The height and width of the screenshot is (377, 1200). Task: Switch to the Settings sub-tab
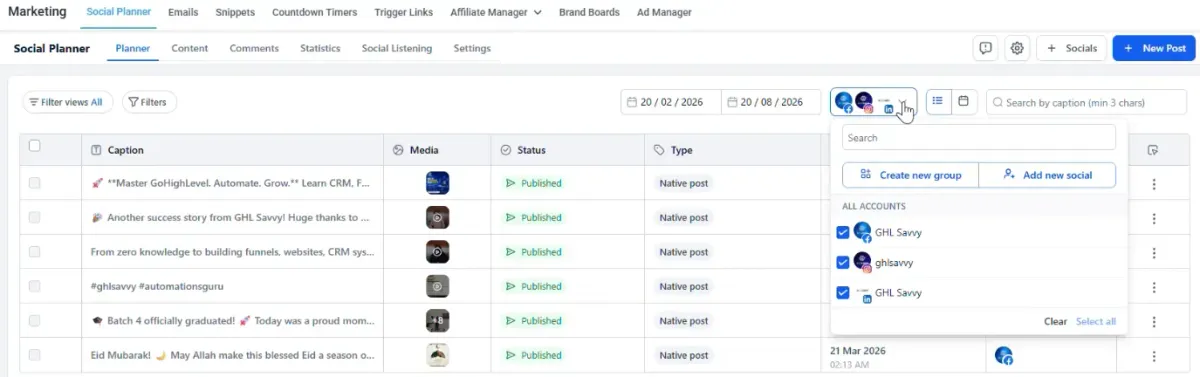[x=472, y=48]
